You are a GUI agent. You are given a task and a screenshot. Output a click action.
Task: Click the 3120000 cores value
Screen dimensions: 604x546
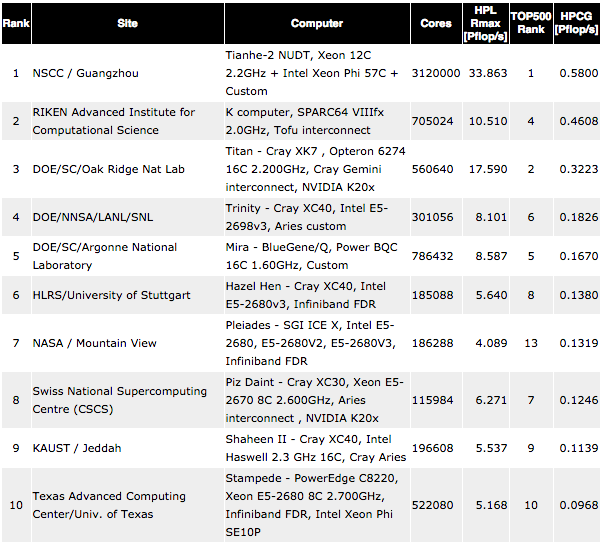[436, 73]
